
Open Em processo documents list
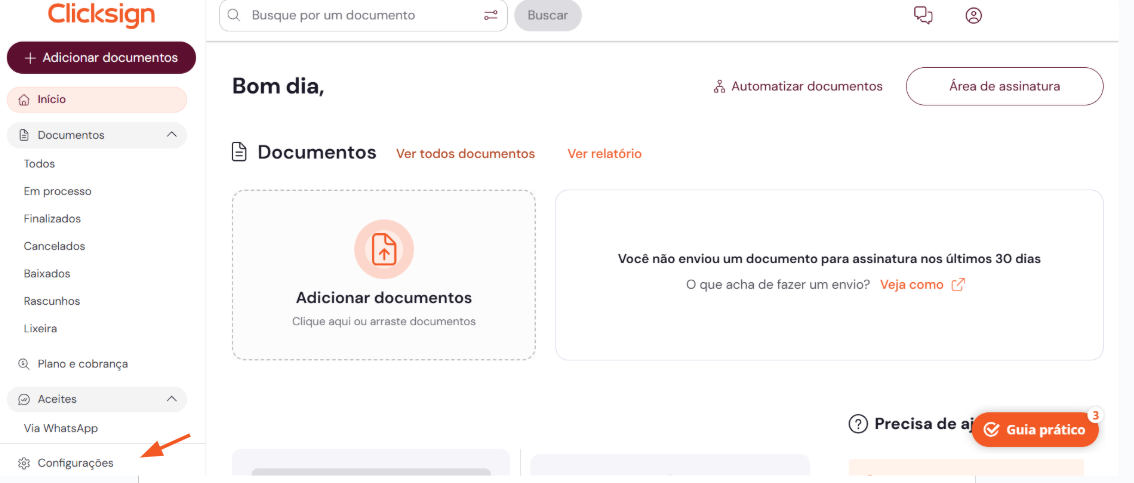pyautogui.click(x=57, y=191)
